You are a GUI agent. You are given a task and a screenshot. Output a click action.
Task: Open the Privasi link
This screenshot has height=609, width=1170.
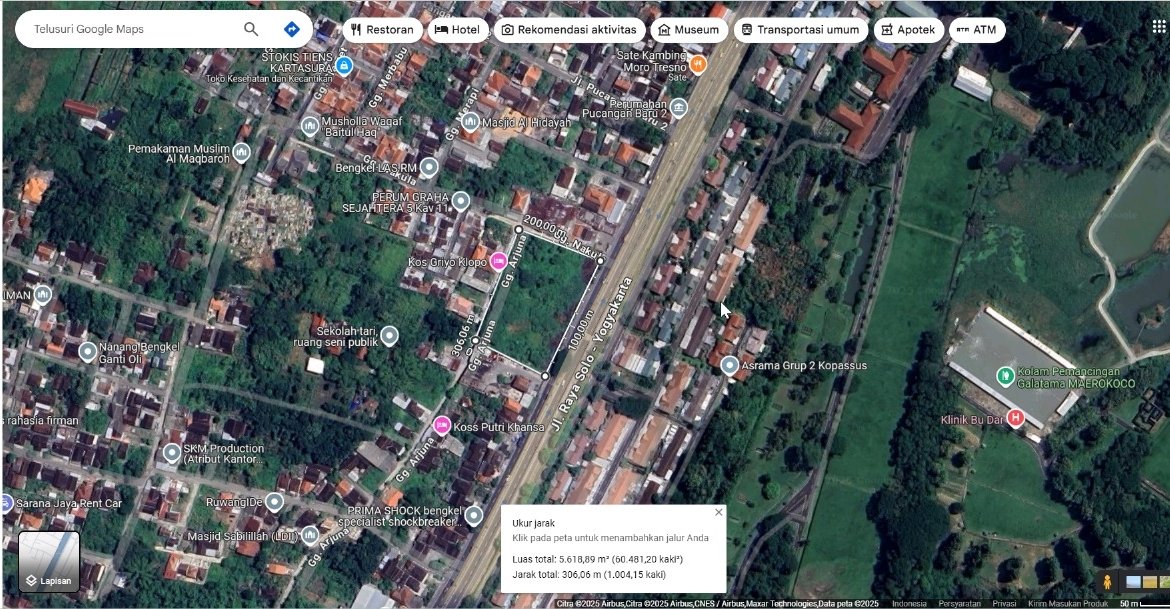tap(1005, 603)
